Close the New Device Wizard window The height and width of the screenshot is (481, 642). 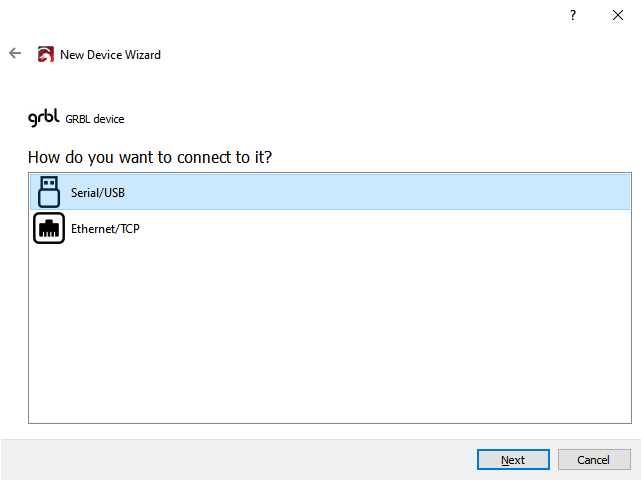pos(618,15)
